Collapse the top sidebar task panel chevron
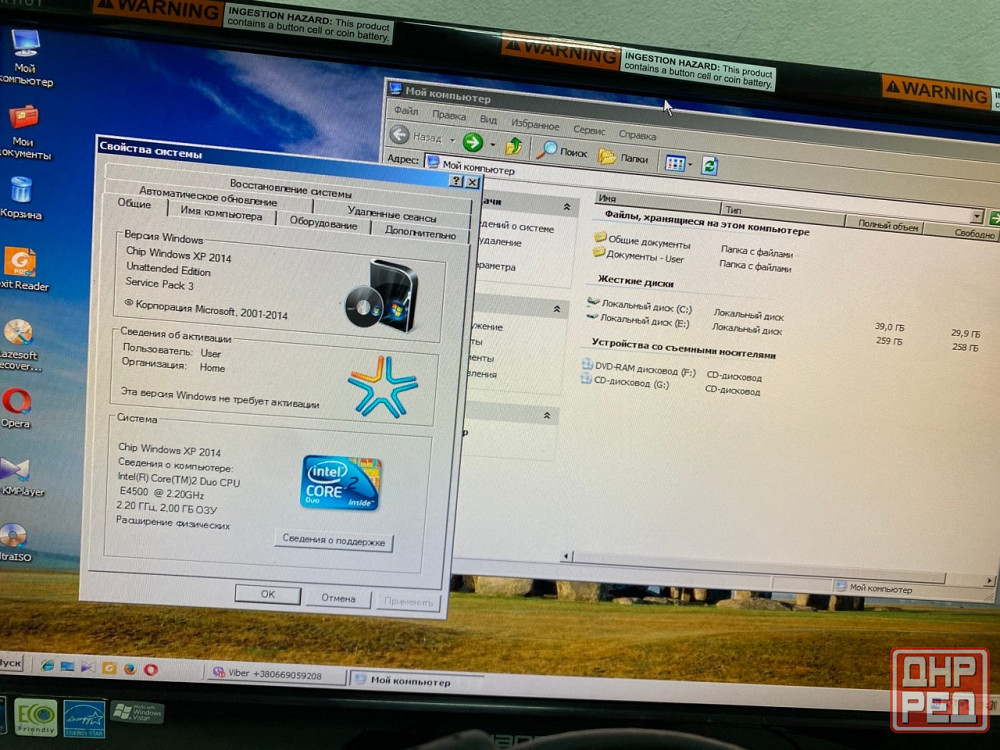 [x=566, y=207]
